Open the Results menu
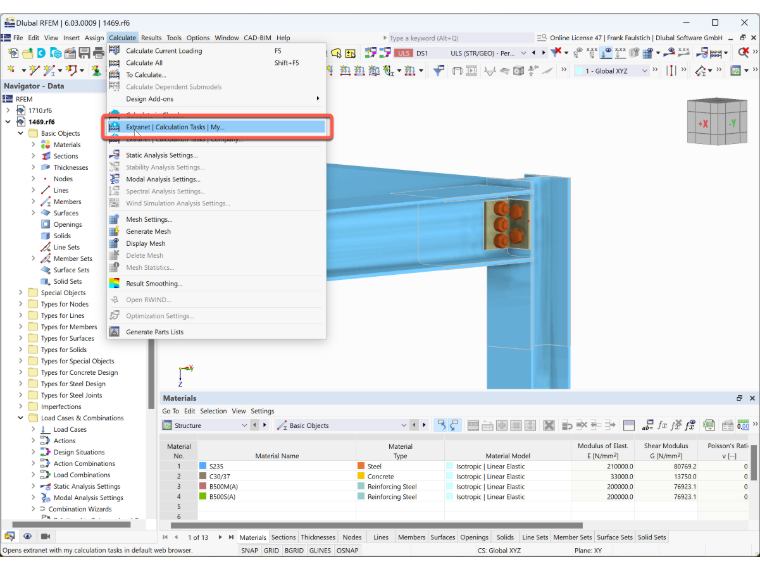 pos(151,38)
